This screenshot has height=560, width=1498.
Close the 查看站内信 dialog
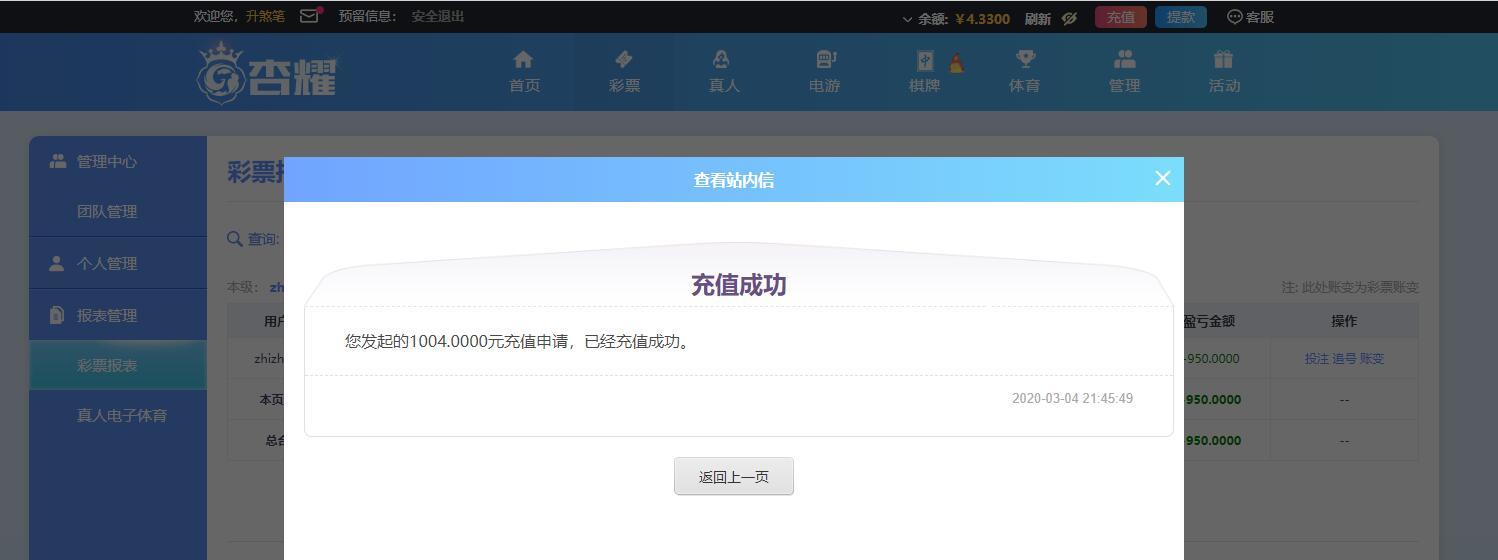tap(1162, 178)
